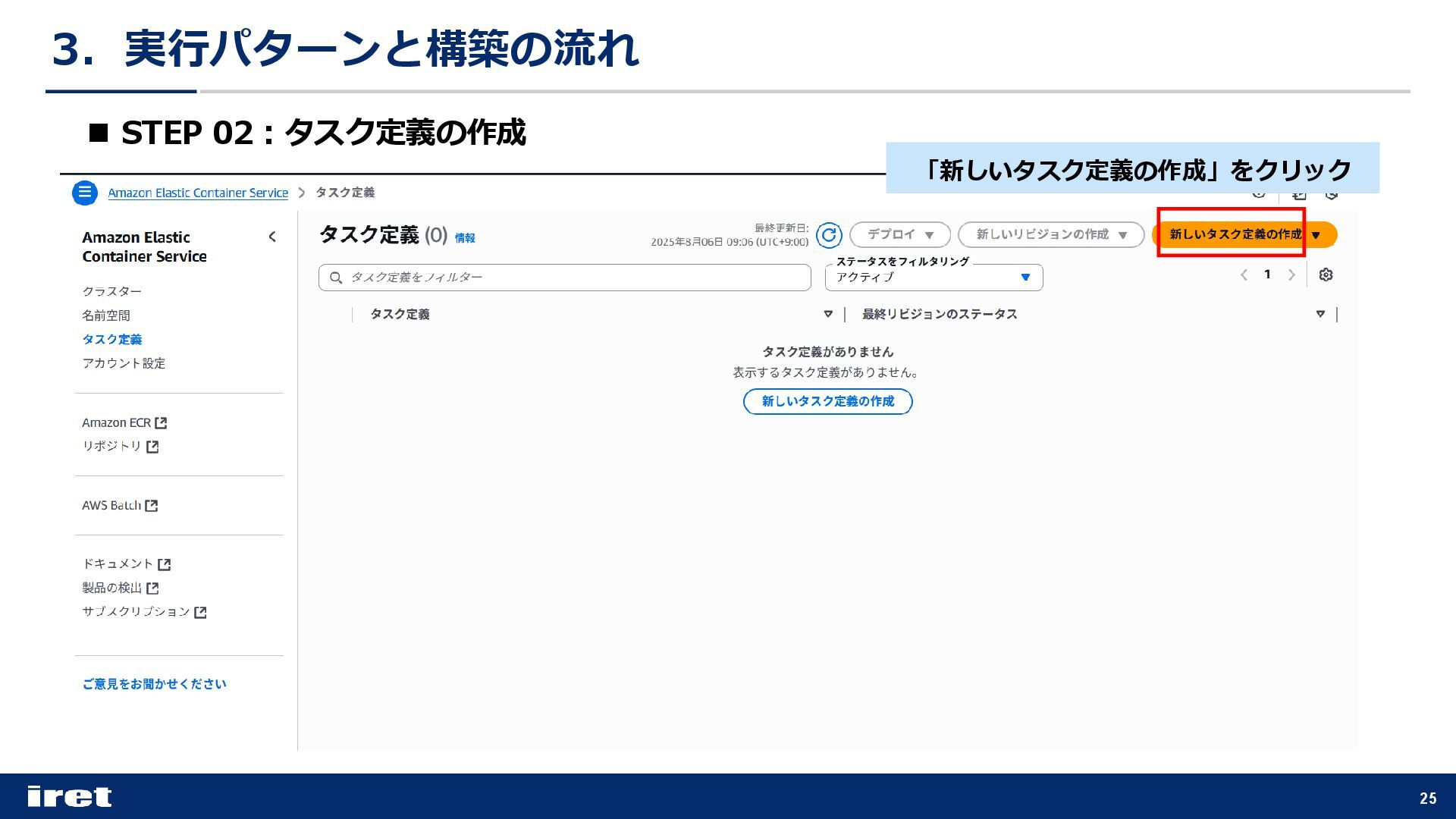This screenshot has height=819, width=1456.
Task: Go to next page arrow in pagination
Action: (1291, 275)
